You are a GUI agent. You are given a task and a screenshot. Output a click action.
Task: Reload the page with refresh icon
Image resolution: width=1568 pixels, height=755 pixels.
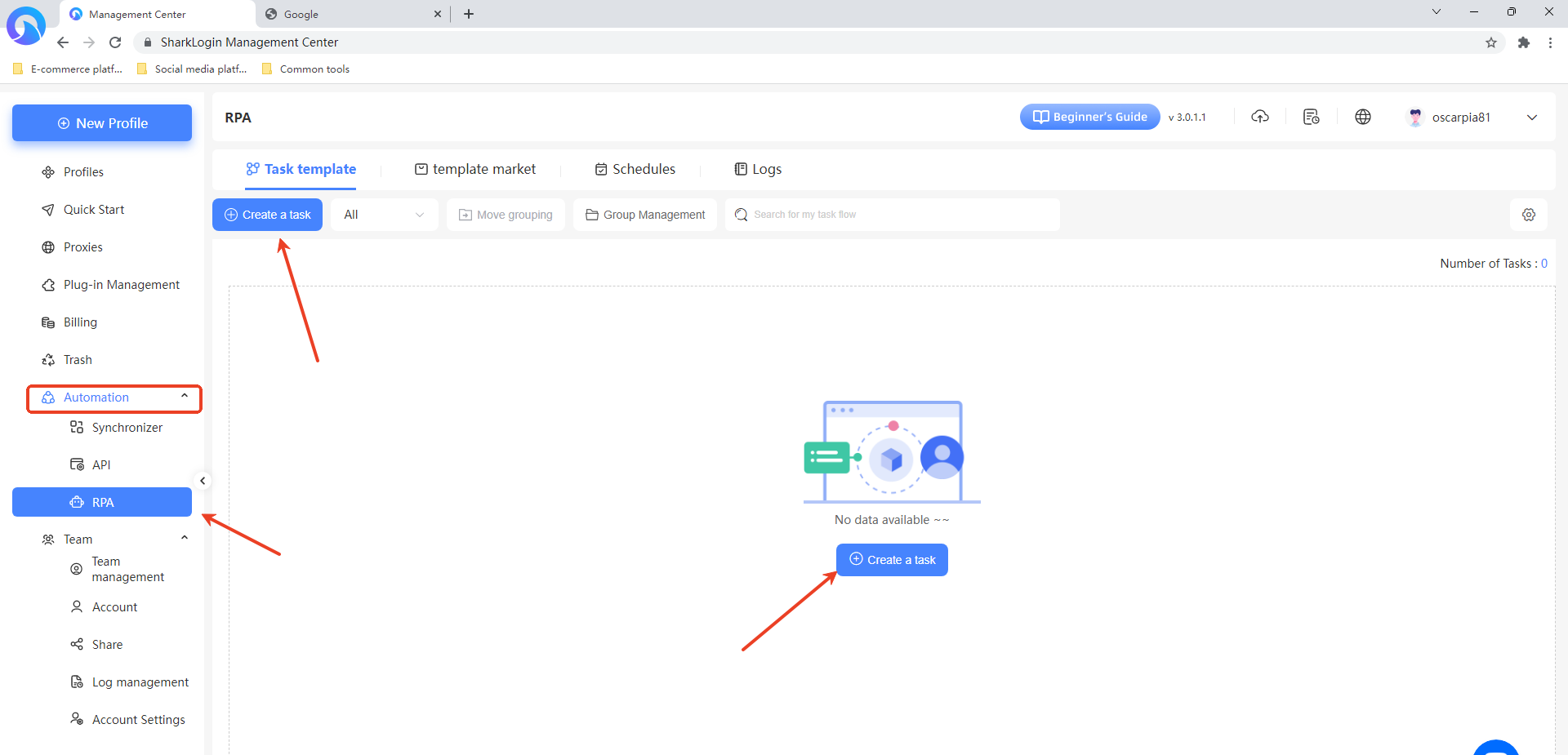coord(115,42)
